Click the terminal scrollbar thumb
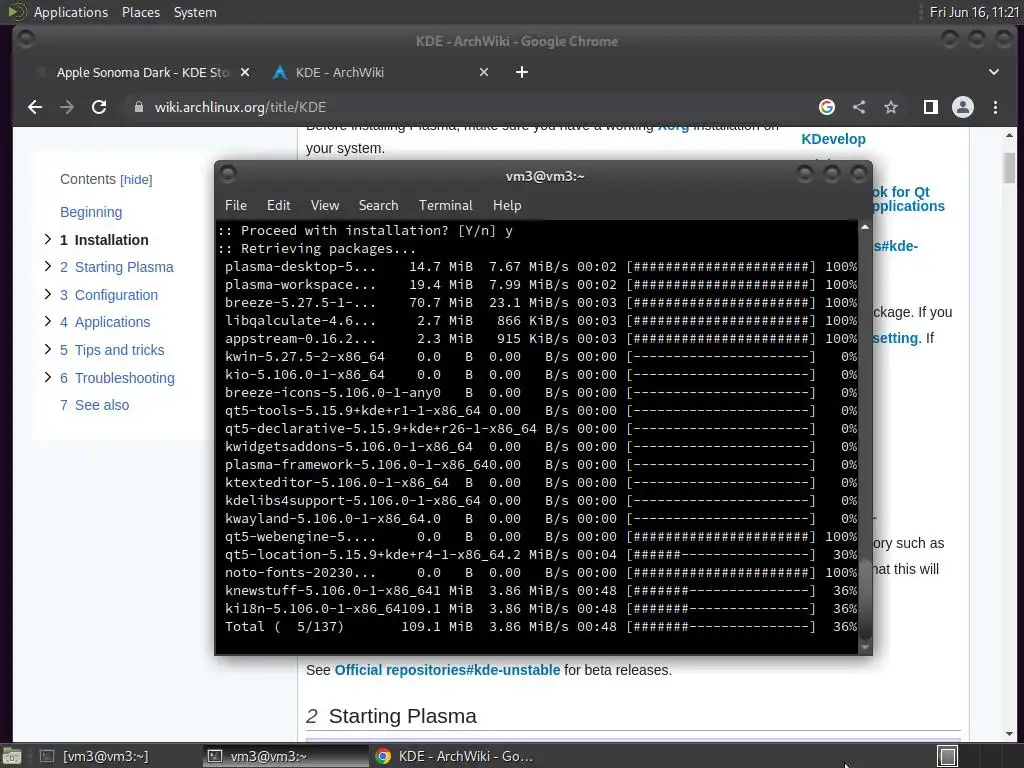The image size is (1024, 768). [x=865, y=598]
